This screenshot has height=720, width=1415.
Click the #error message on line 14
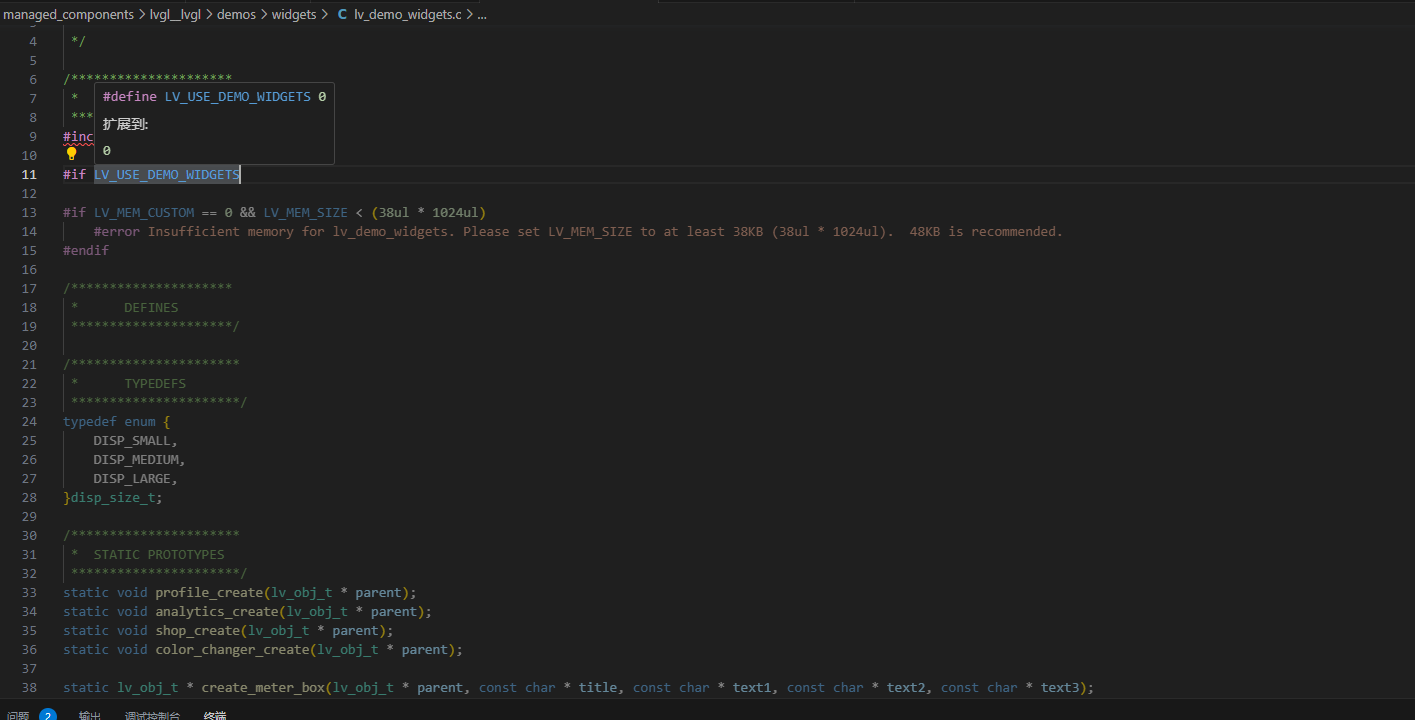(578, 231)
